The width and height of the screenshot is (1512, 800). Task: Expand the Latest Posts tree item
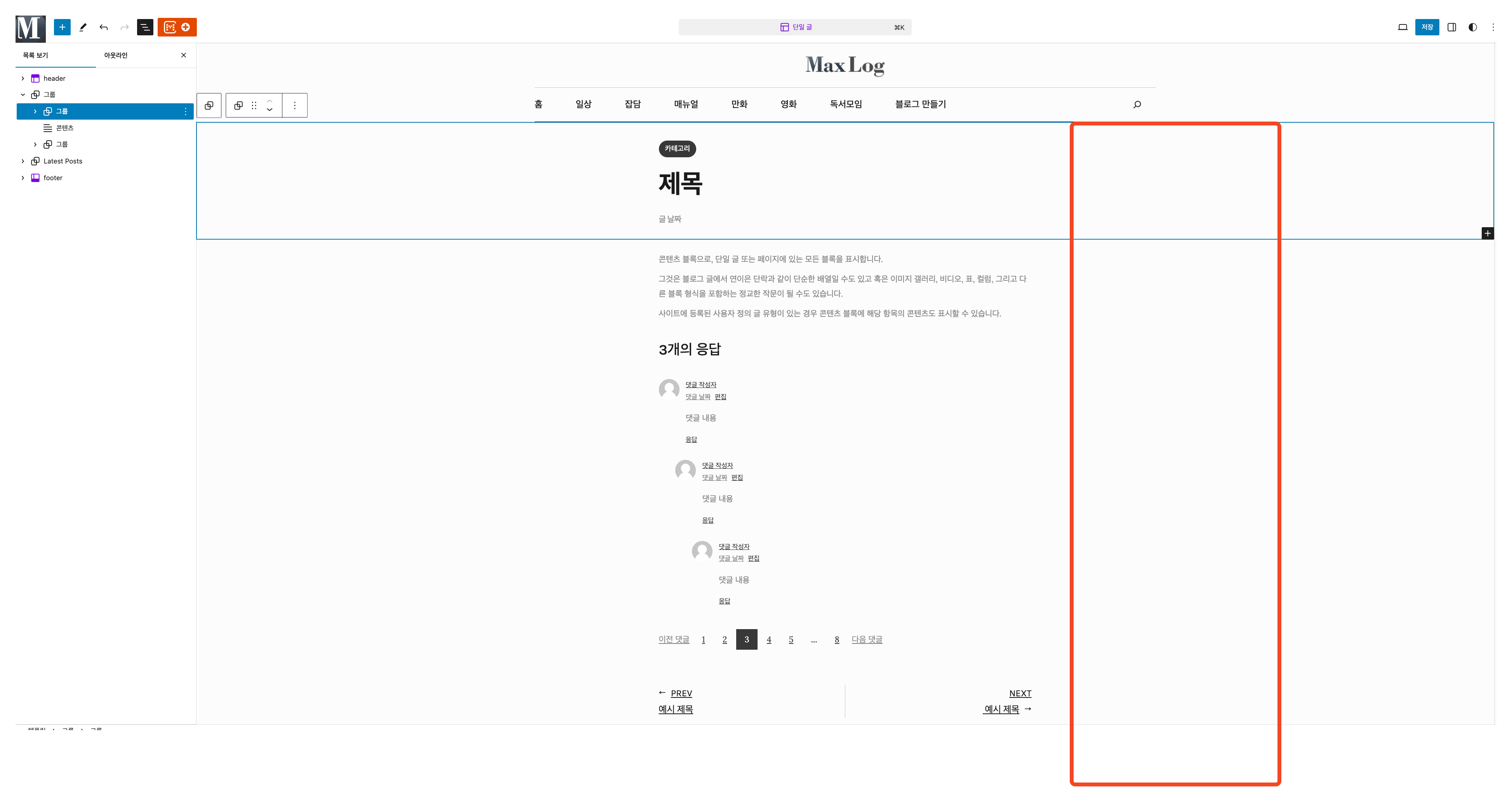coord(23,161)
